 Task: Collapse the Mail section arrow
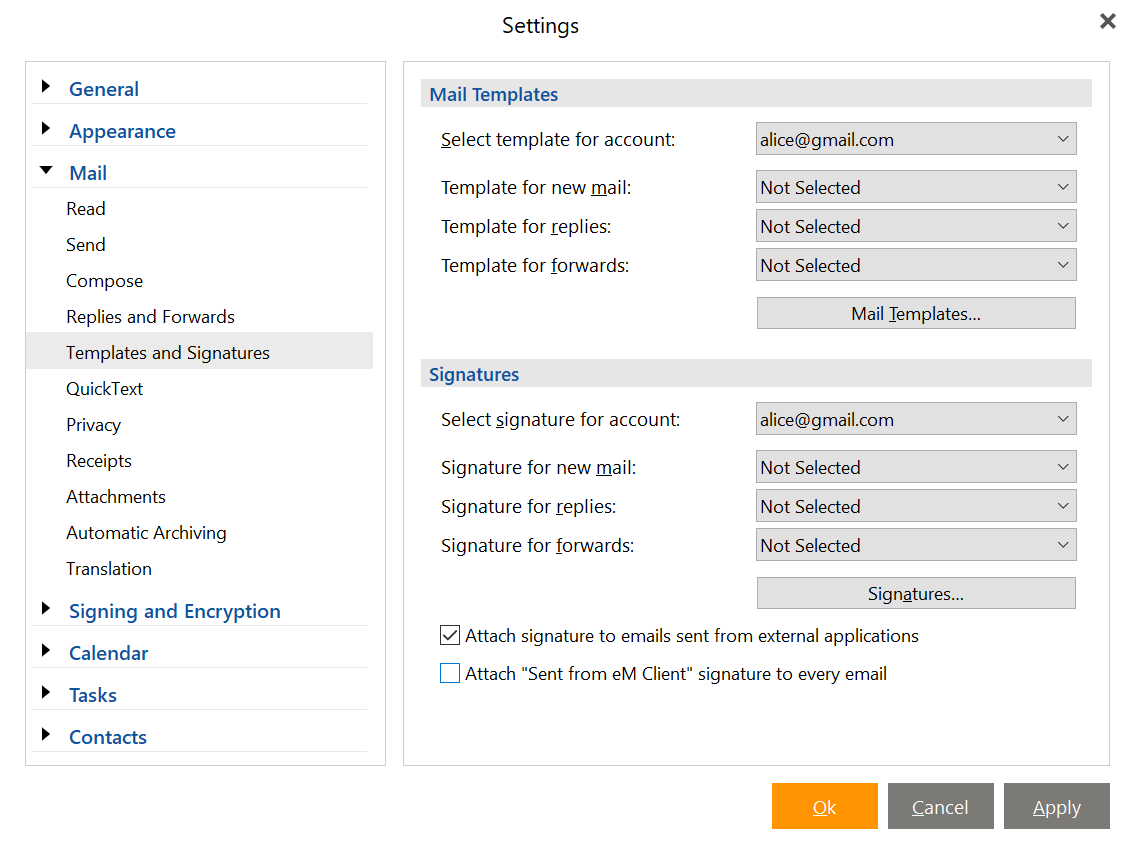click(46, 170)
